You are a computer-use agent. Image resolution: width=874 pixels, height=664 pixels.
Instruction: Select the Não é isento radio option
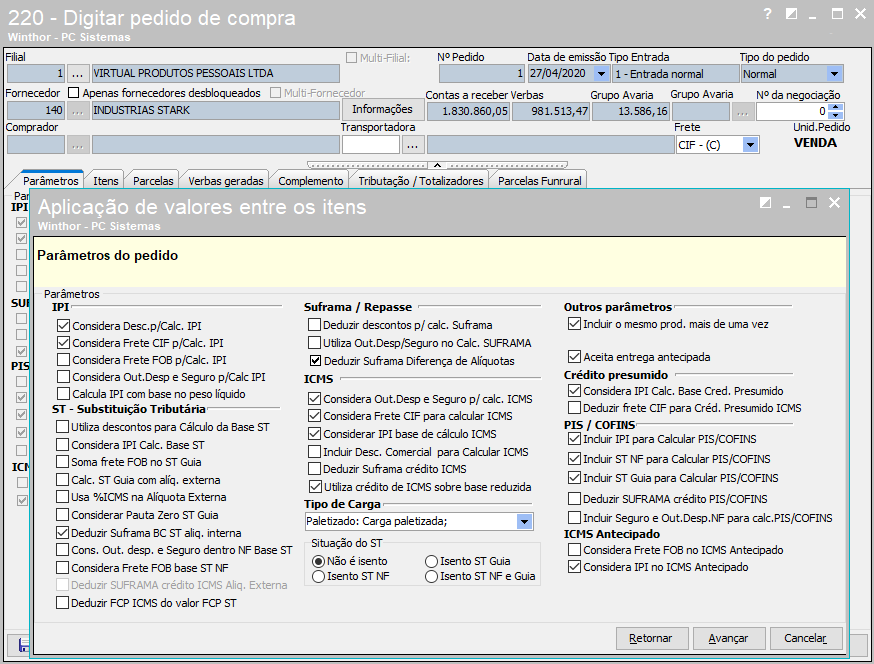(318, 561)
